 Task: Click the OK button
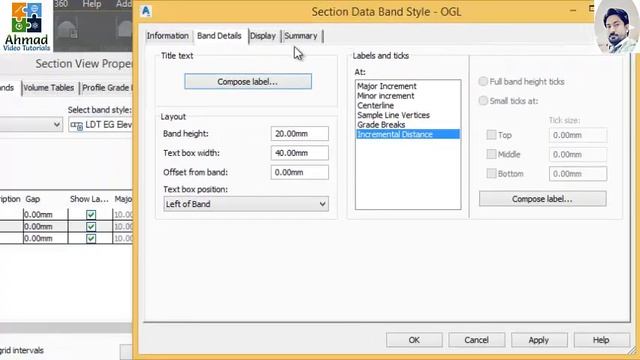coord(414,340)
